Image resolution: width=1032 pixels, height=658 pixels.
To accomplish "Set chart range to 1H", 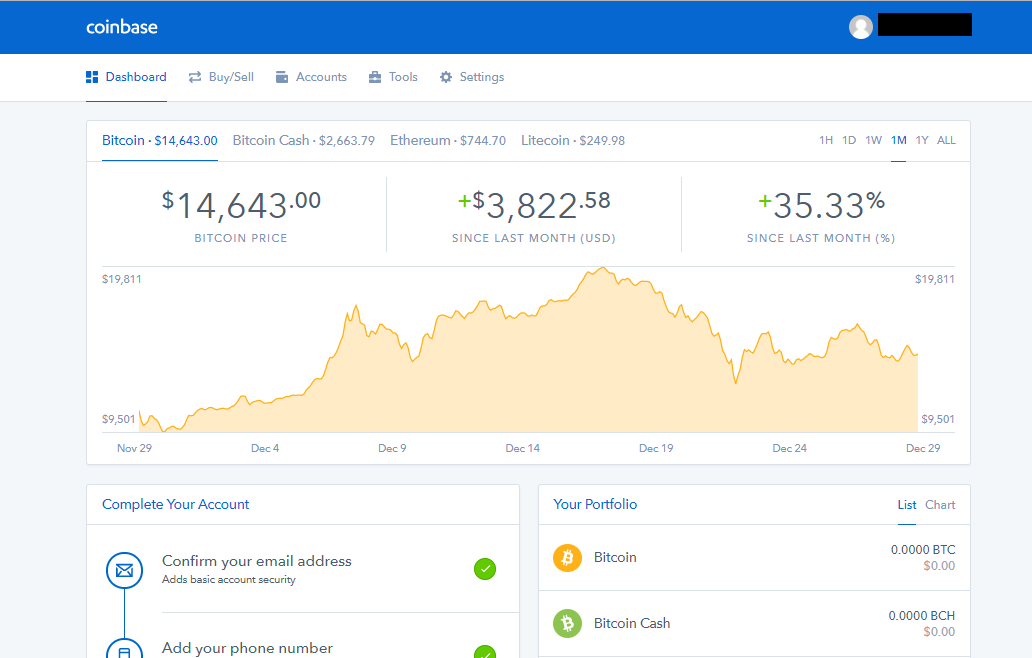I will (x=826, y=140).
